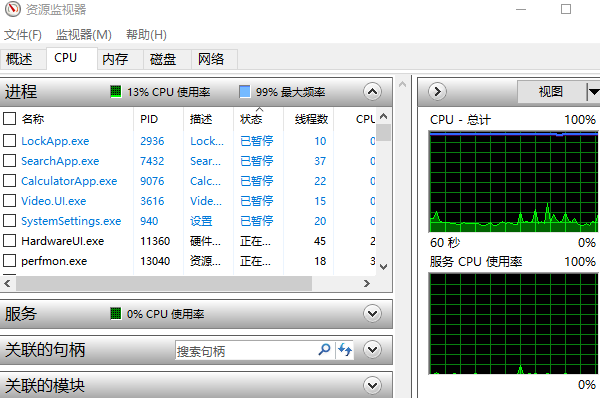Click the 已暂停 status of LockApp.exe
600x398 pixels.
[x=256, y=141]
